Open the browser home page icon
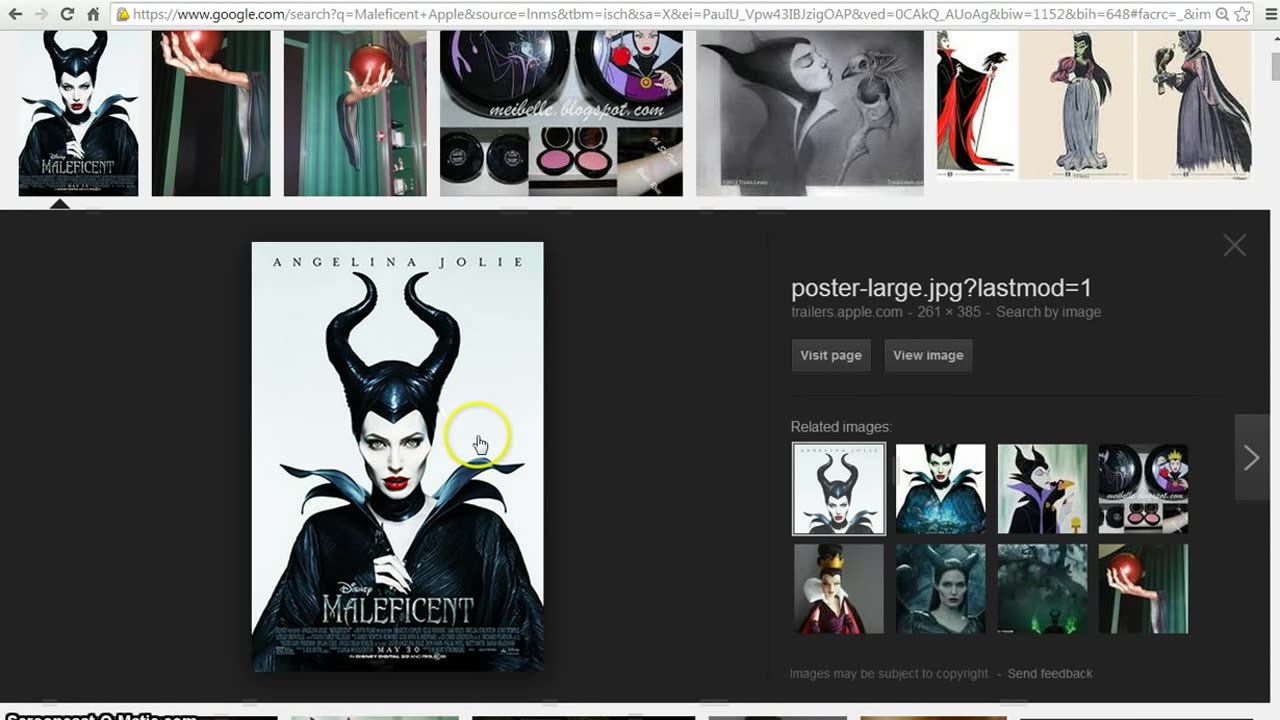 [93, 14]
